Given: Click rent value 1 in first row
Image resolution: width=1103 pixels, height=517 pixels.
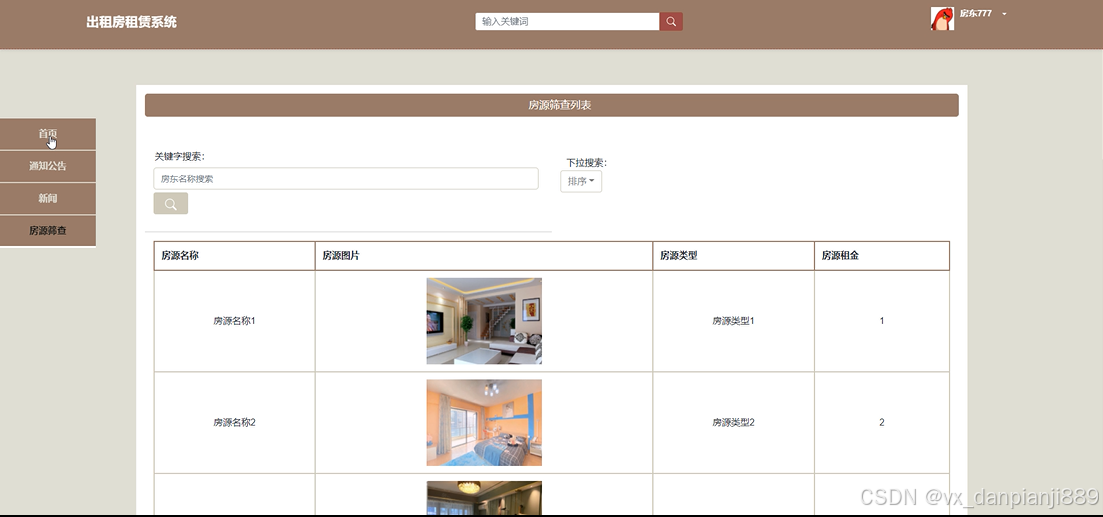Looking at the screenshot, I should 881,321.
